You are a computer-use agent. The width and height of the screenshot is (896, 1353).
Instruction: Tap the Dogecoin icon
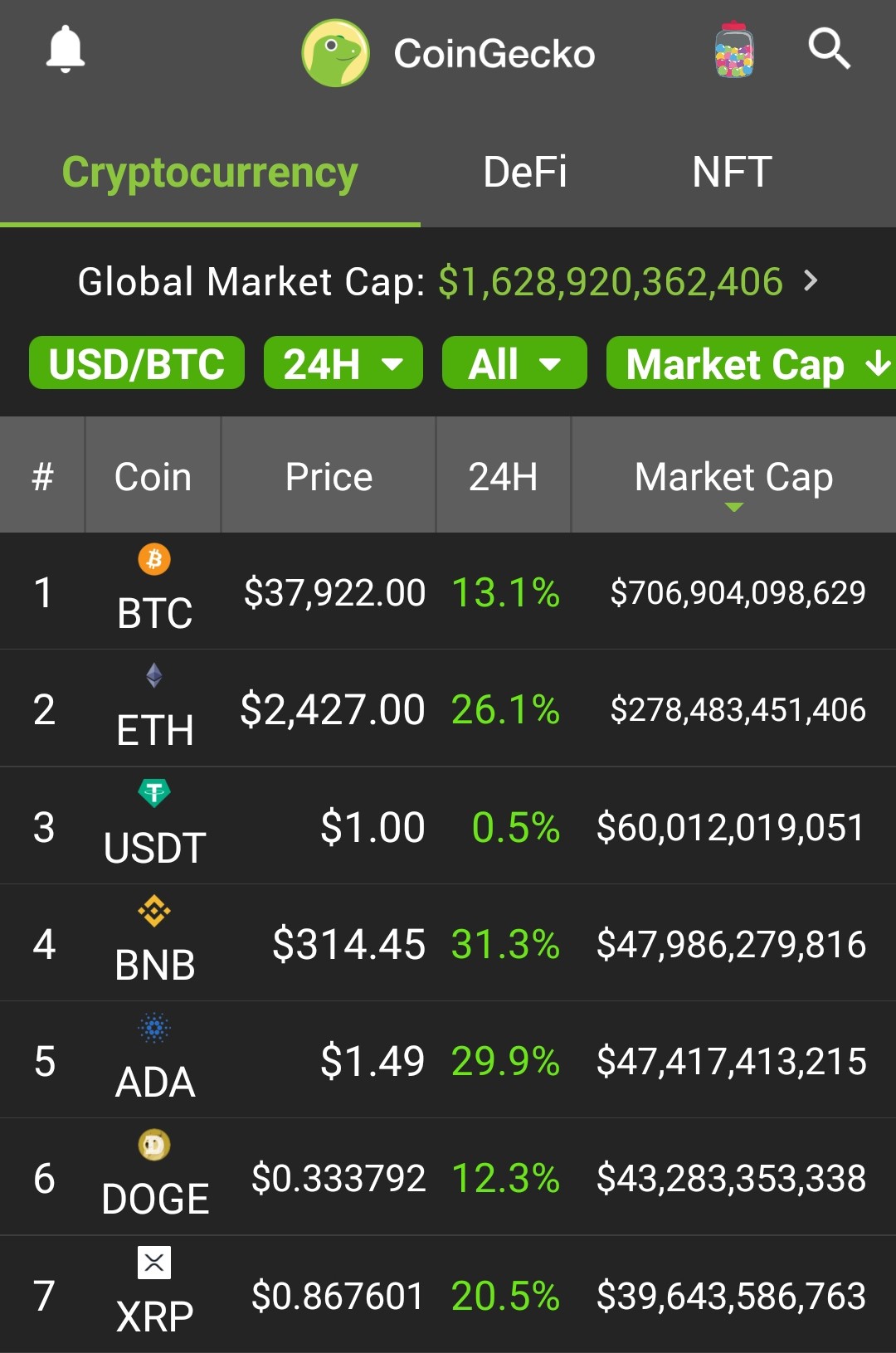click(x=154, y=1146)
